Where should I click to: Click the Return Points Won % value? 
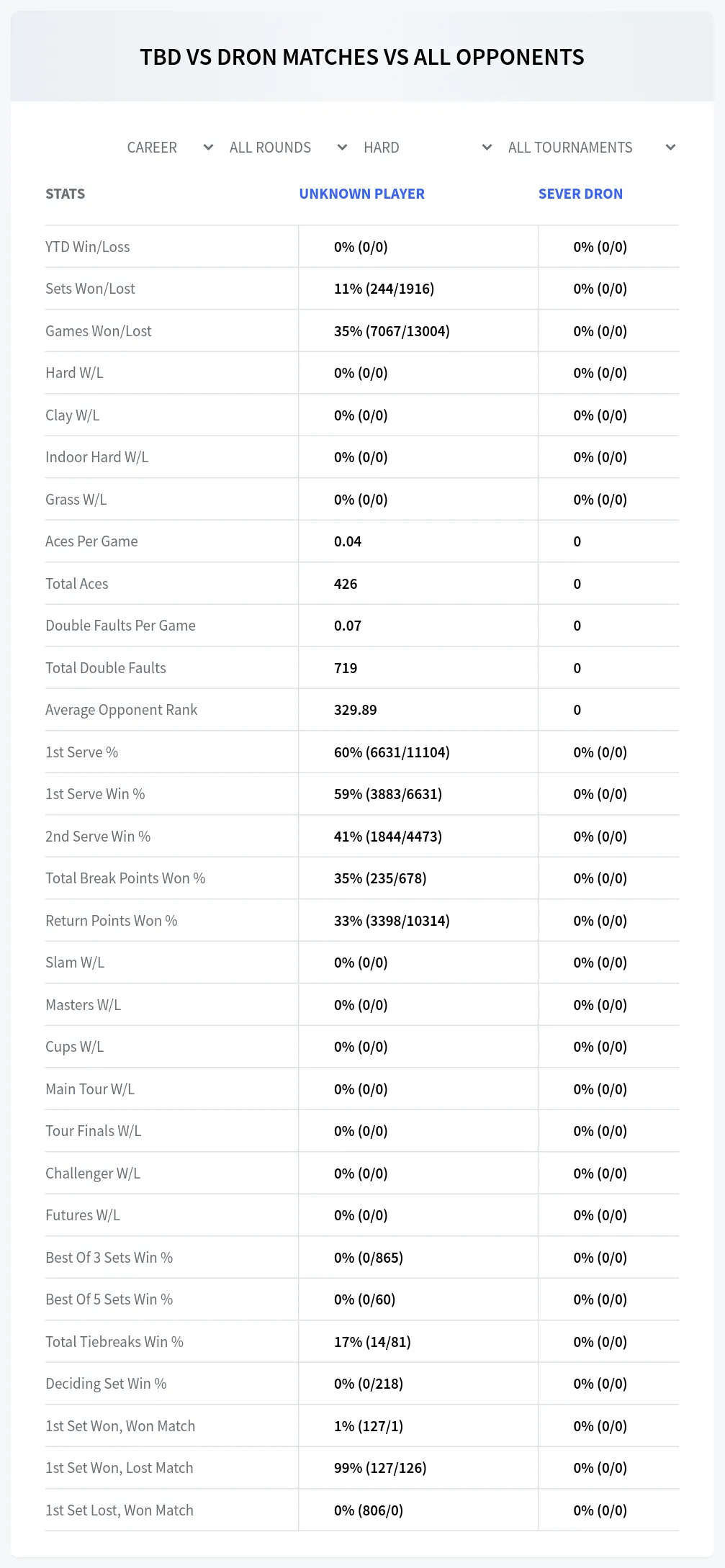392,921
